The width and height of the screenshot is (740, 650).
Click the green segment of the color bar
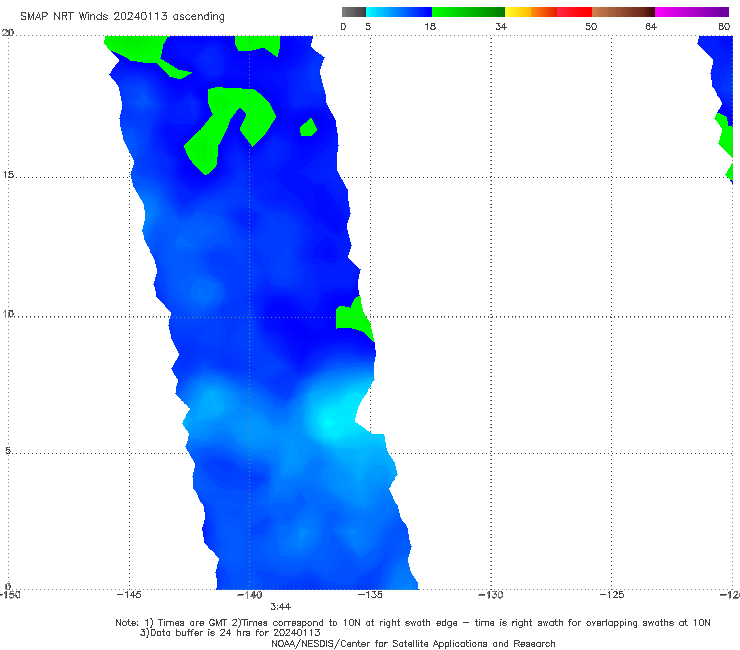click(x=468, y=12)
